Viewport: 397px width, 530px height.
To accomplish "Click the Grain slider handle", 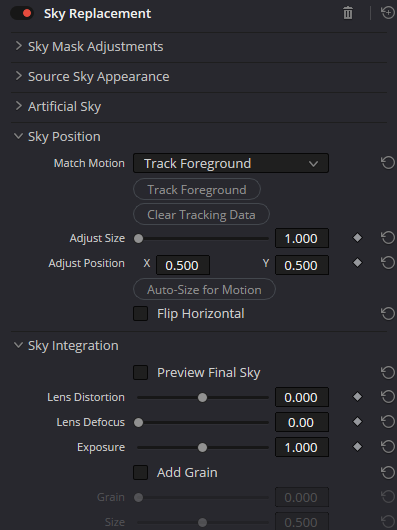I will [139, 498].
